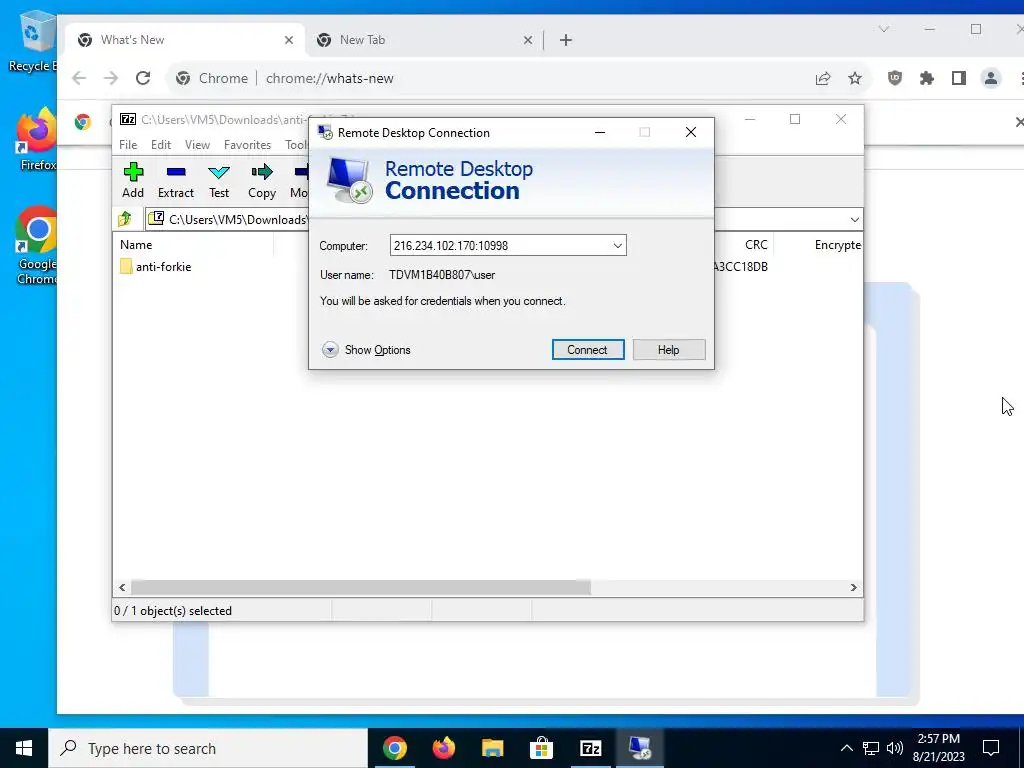
Task: Open the Google Chrome desktop shortcut
Action: pyautogui.click(x=37, y=245)
